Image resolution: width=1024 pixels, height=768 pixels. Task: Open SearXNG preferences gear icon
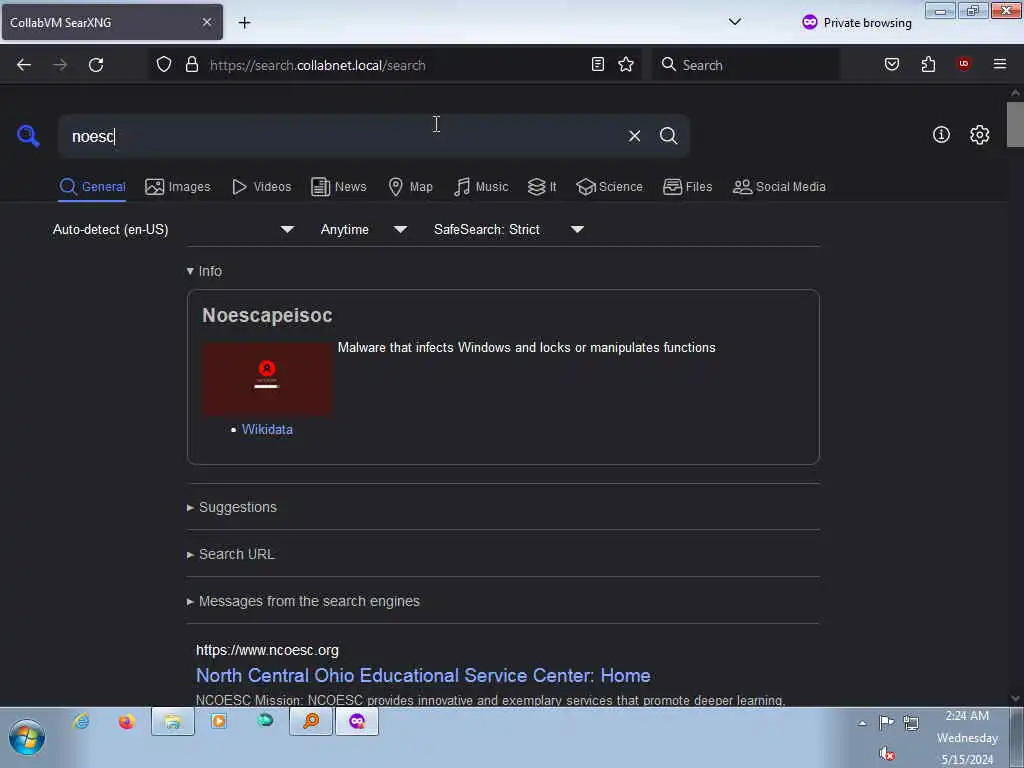coord(979,135)
